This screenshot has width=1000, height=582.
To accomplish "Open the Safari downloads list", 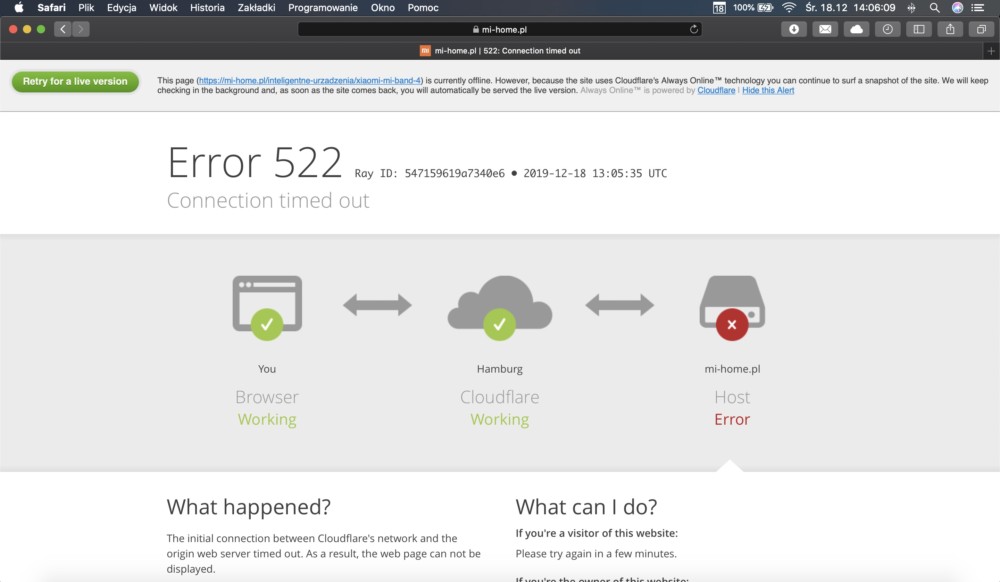I will coord(794,29).
